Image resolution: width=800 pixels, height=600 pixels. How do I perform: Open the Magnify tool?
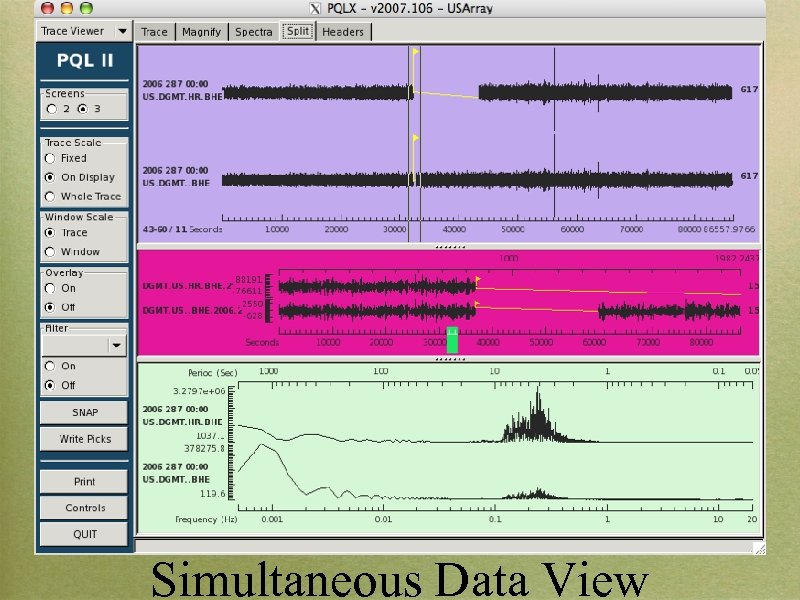pos(202,31)
